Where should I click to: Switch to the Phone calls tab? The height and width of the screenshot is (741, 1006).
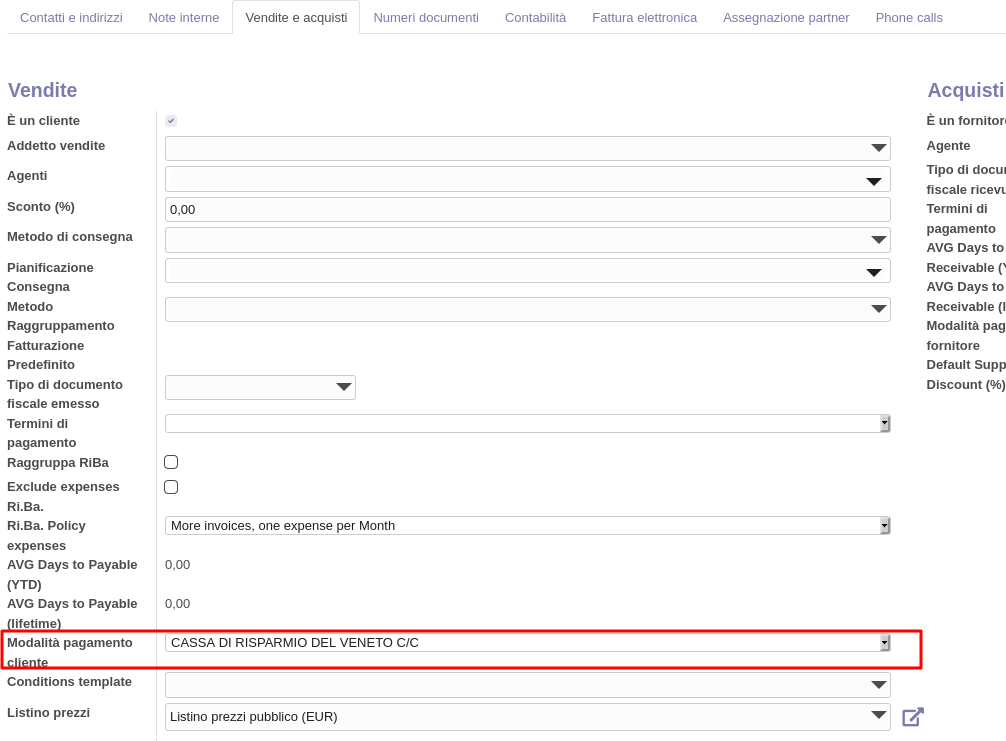tap(909, 18)
